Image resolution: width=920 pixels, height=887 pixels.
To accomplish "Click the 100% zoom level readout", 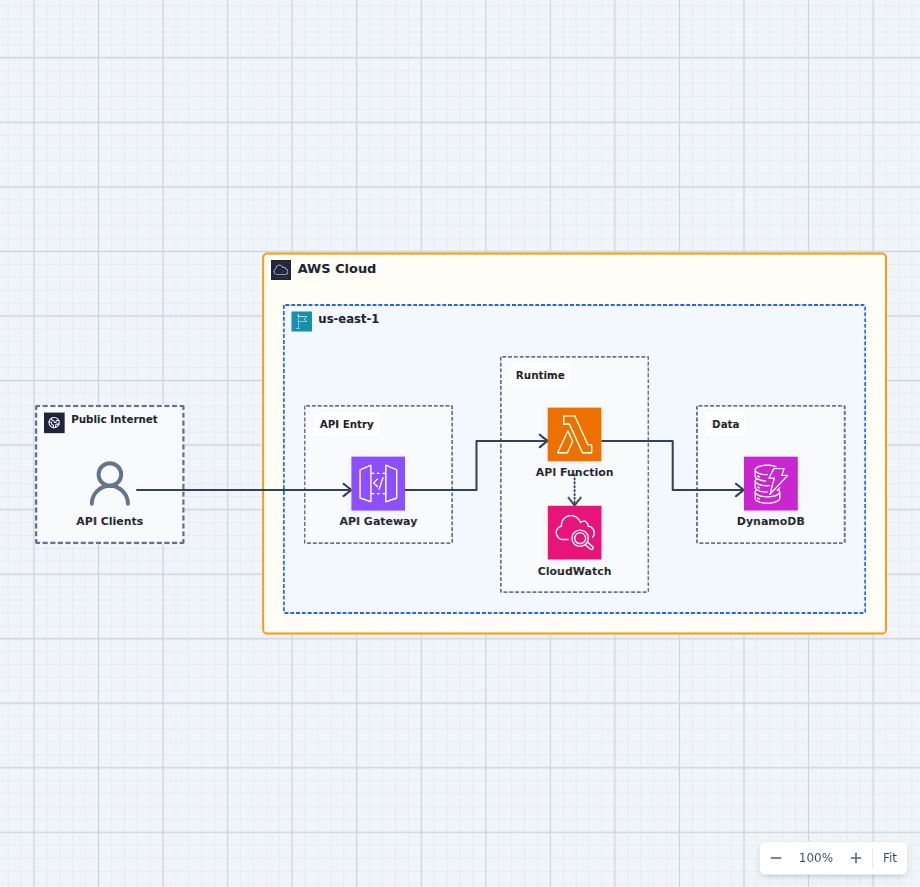I will coord(816,858).
